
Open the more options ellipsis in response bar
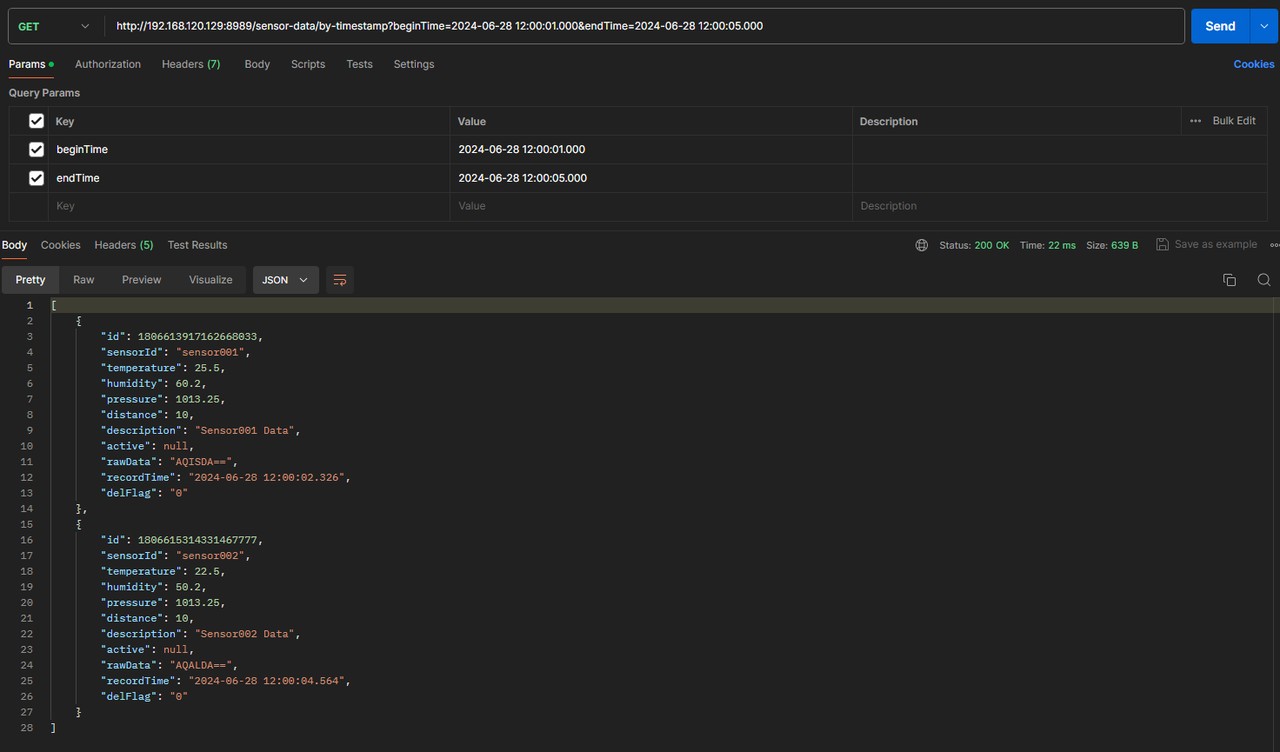(x=1274, y=245)
